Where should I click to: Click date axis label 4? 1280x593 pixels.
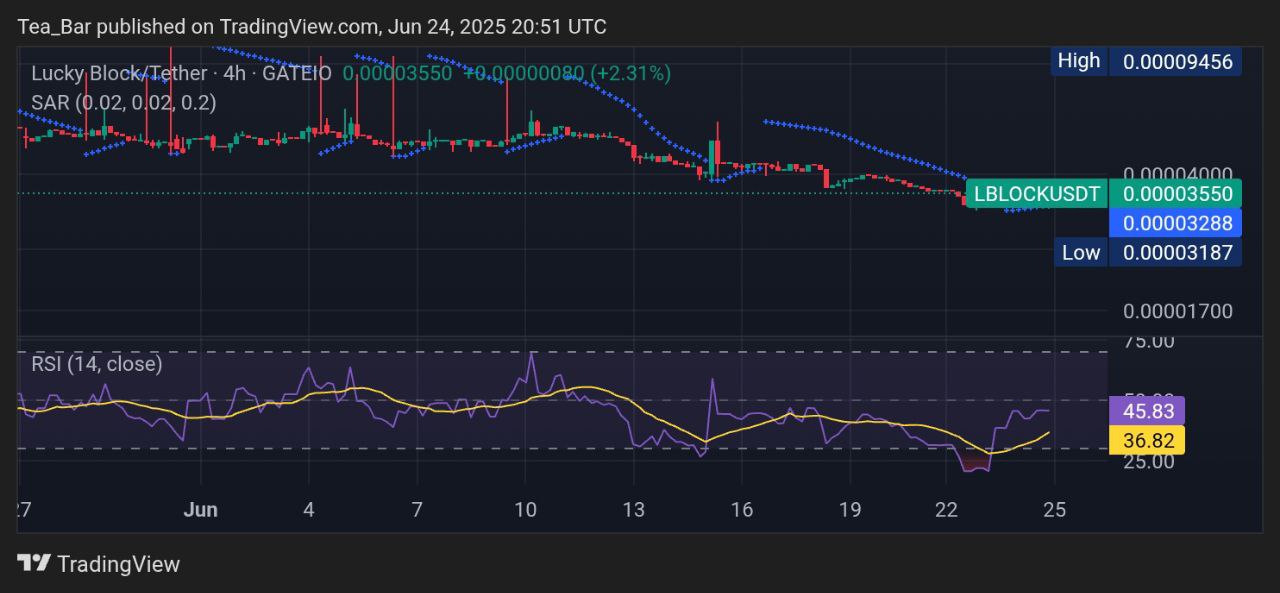click(309, 510)
